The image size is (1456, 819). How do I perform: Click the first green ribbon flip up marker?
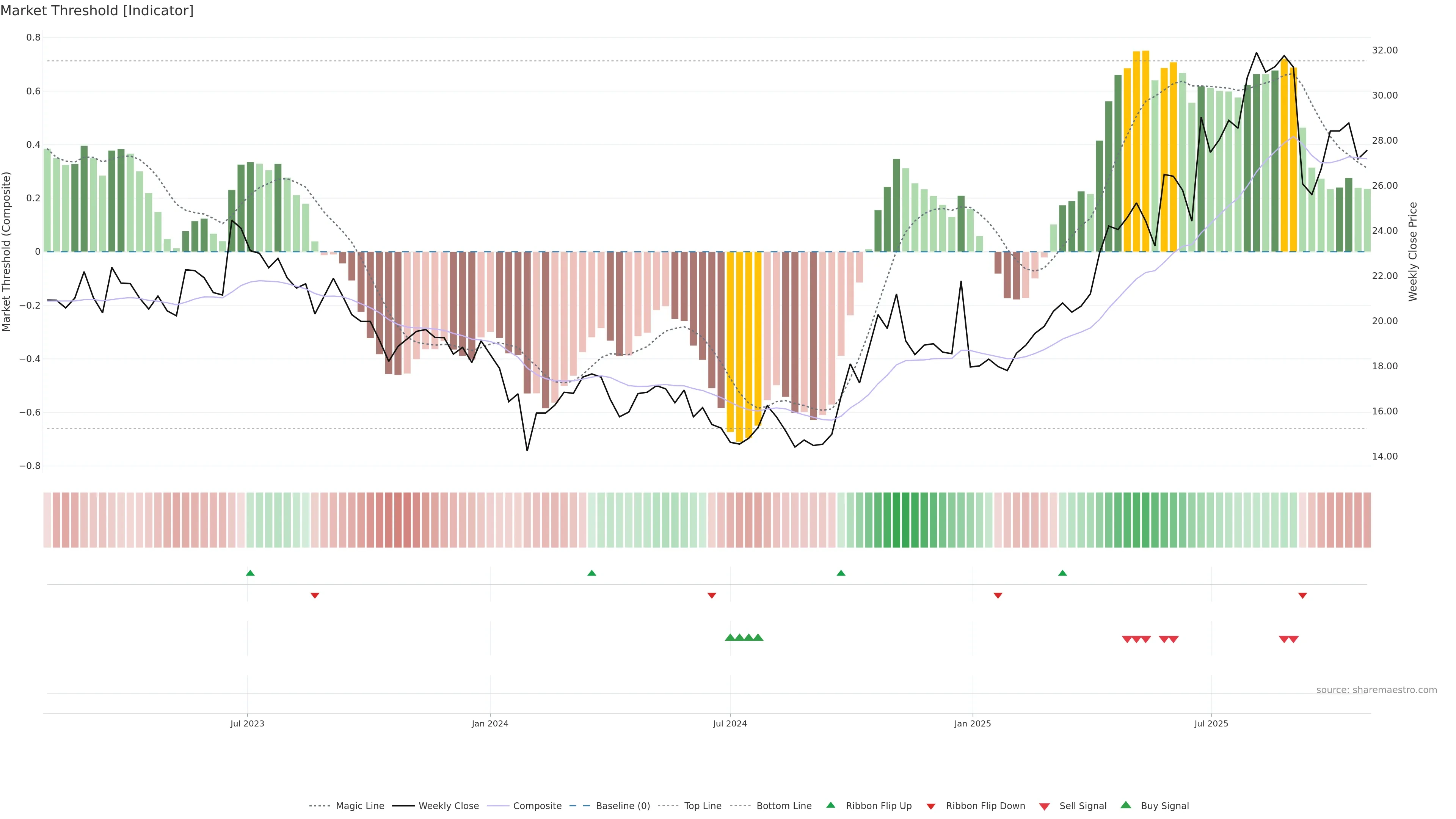pyautogui.click(x=250, y=573)
